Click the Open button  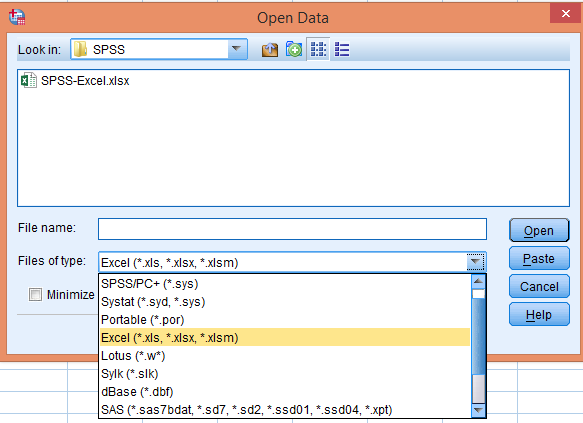coord(539,230)
